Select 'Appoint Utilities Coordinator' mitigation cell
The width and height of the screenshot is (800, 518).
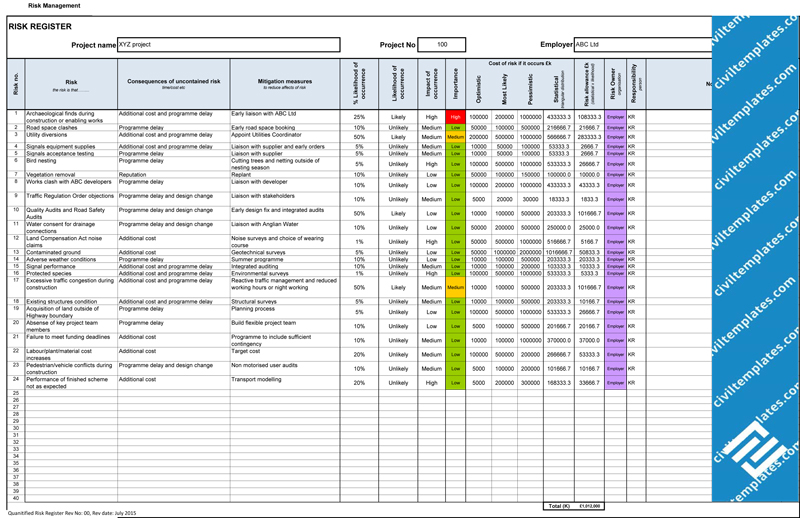coord(285,137)
